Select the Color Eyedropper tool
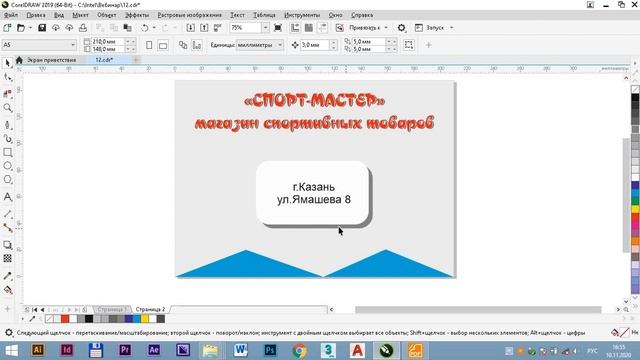Screen dimensions: 640x360 (7, 276)
